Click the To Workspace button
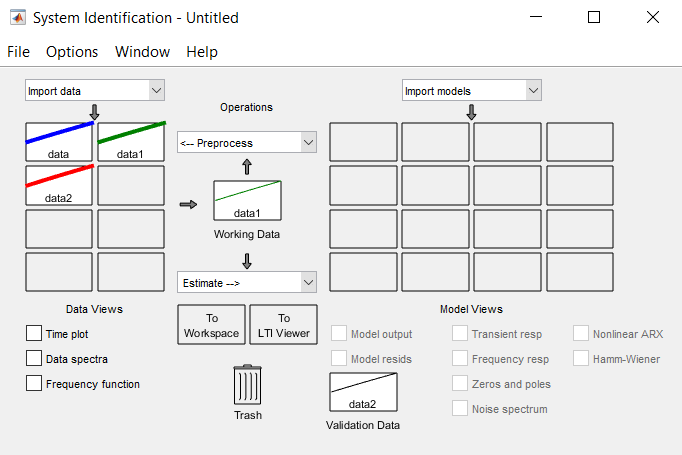The image size is (682, 455). (x=211, y=325)
